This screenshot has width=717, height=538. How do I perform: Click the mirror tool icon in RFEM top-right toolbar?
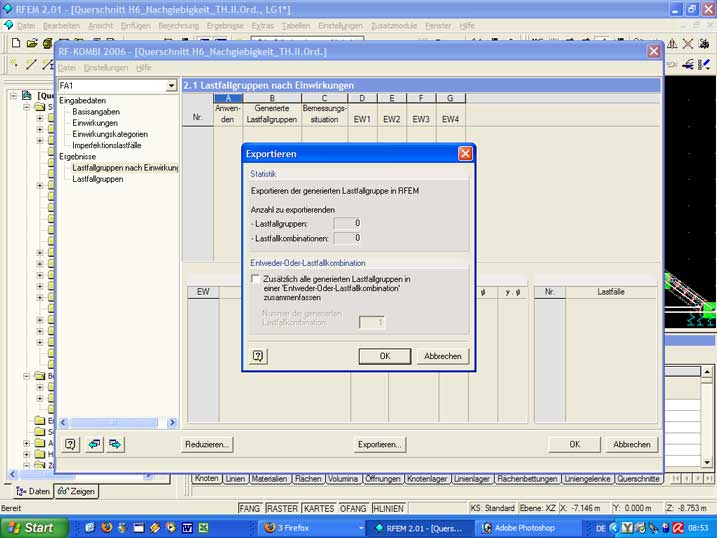672,44
